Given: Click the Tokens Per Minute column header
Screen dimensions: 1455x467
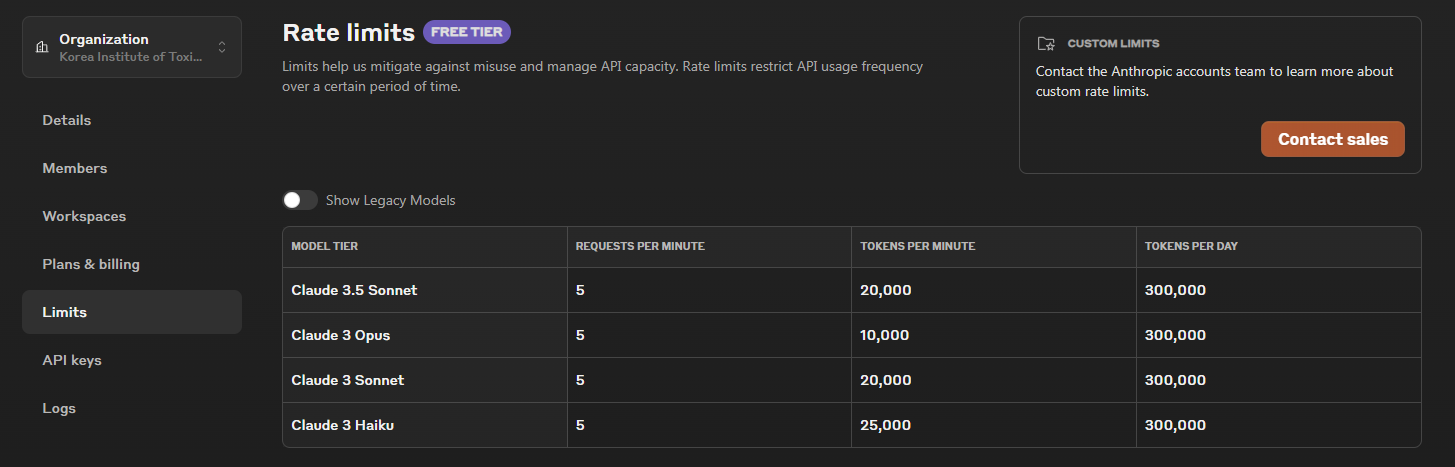Looking at the screenshot, I should click(917, 246).
